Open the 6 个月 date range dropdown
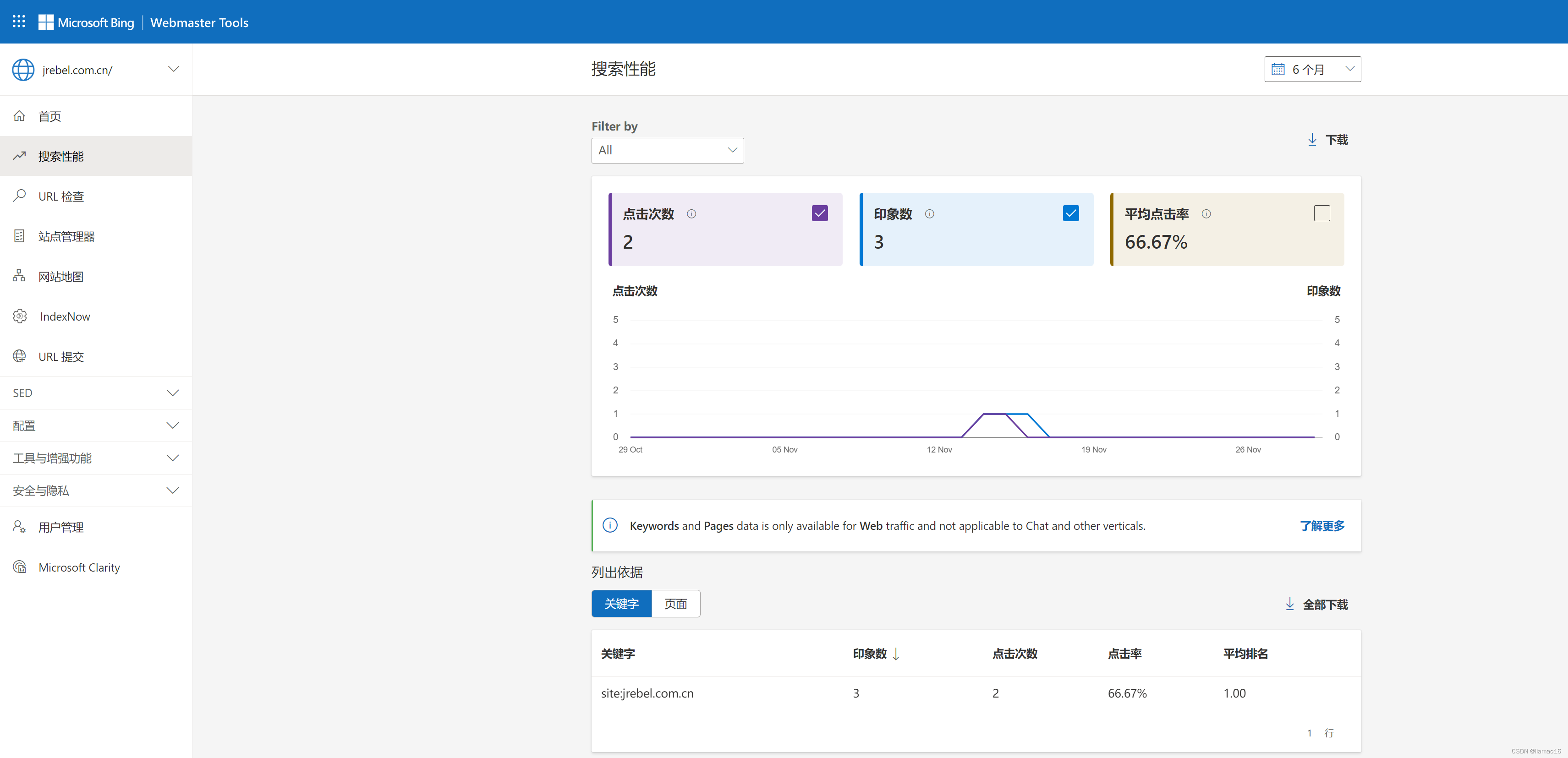Screen dimensions: 1568x758 1312,69
